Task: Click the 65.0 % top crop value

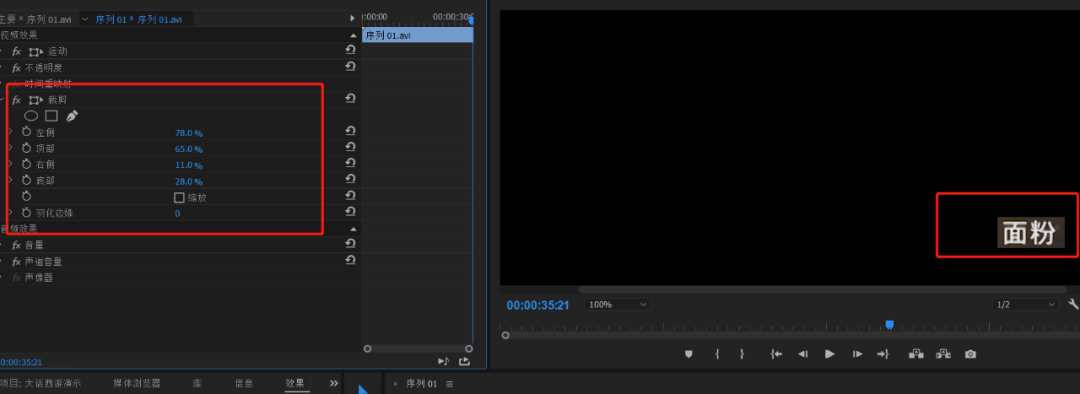Action: click(x=189, y=149)
